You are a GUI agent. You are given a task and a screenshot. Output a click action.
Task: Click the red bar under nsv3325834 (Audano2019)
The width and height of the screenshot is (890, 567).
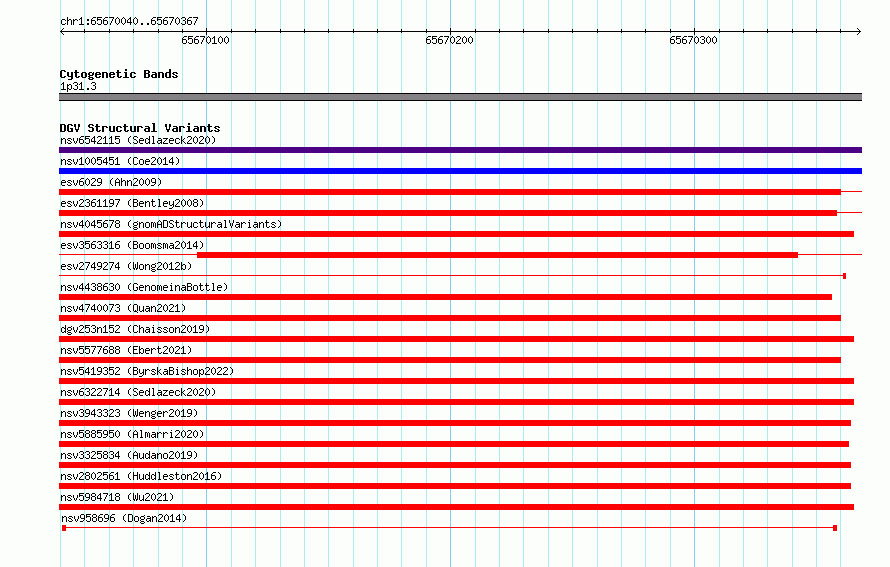(x=455, y=465)
